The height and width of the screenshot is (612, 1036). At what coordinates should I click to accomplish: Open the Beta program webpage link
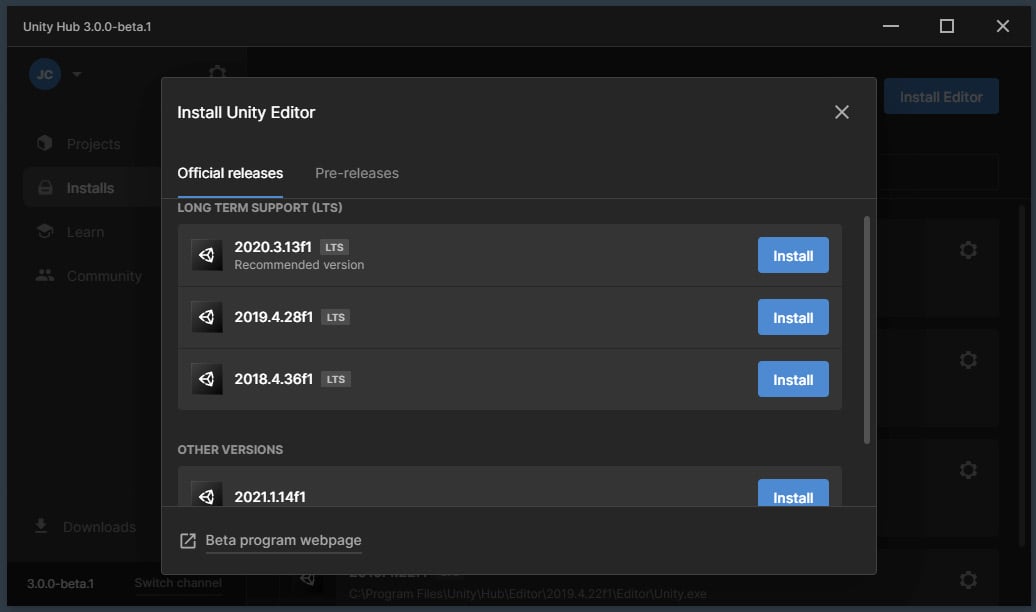[283, 540]
